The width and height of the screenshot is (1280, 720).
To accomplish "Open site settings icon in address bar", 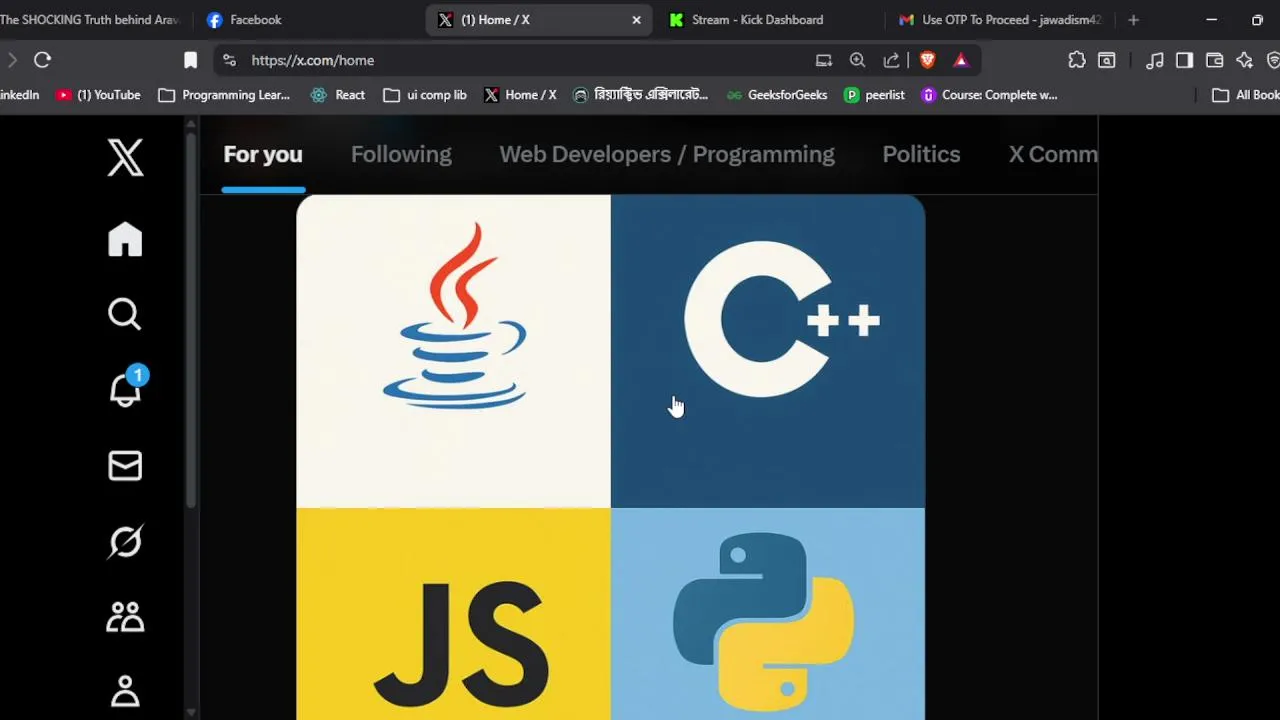I will [x=229, y=60].
